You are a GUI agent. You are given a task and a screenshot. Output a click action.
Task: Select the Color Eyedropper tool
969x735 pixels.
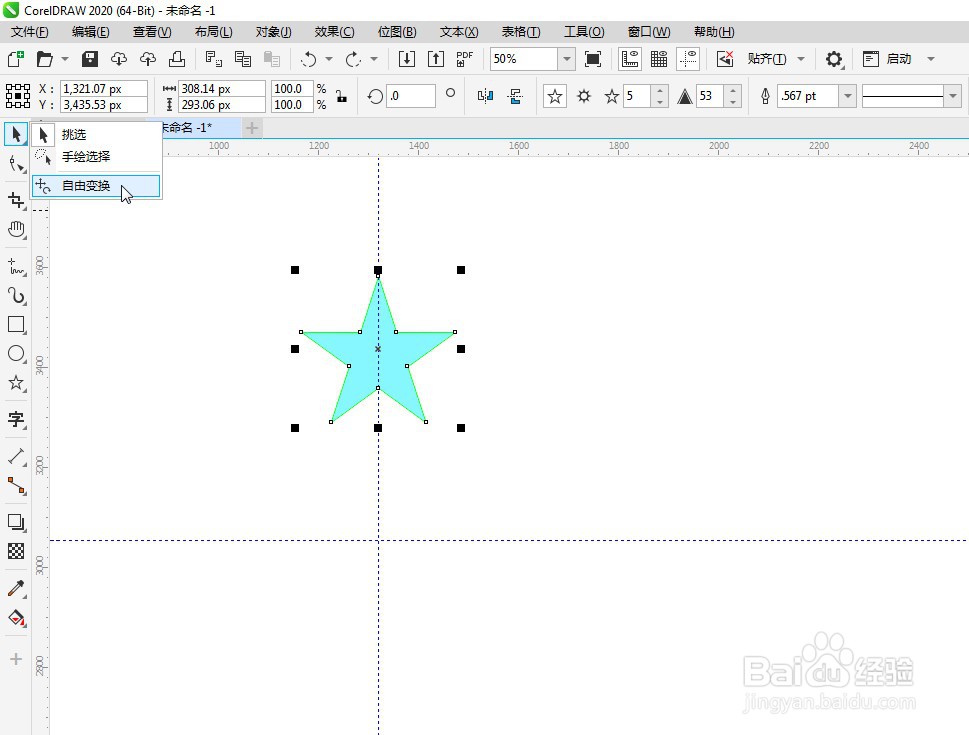point(16,588)
